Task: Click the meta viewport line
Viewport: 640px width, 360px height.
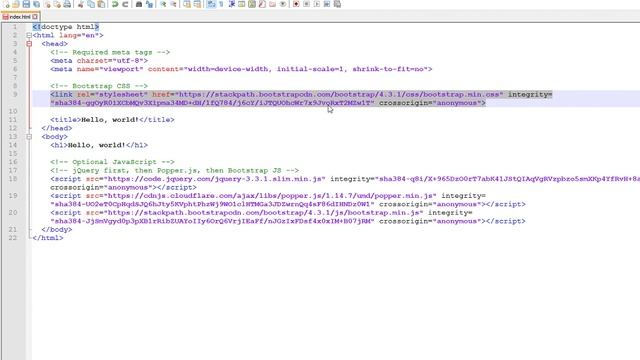Action: click(241, 69)
